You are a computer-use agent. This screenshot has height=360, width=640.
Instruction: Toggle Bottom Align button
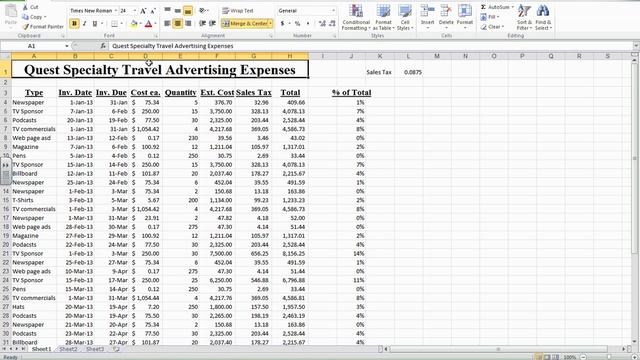click(188, 11)
